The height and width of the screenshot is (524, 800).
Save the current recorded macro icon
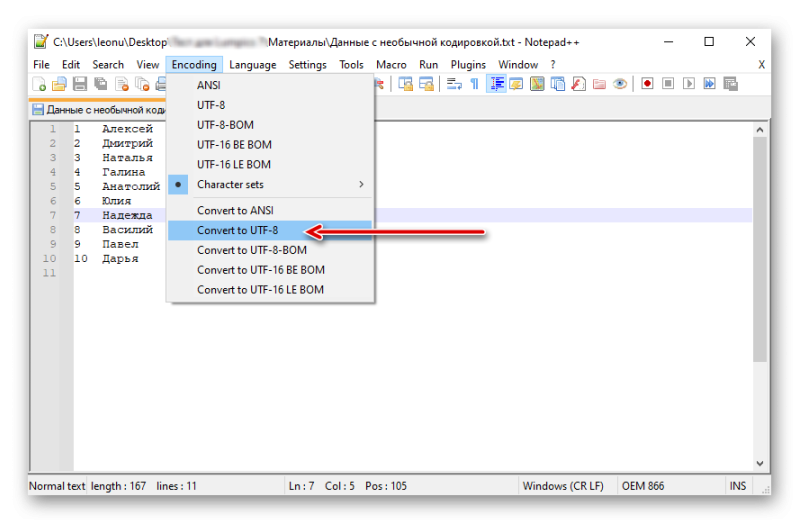tap(731, 84)
